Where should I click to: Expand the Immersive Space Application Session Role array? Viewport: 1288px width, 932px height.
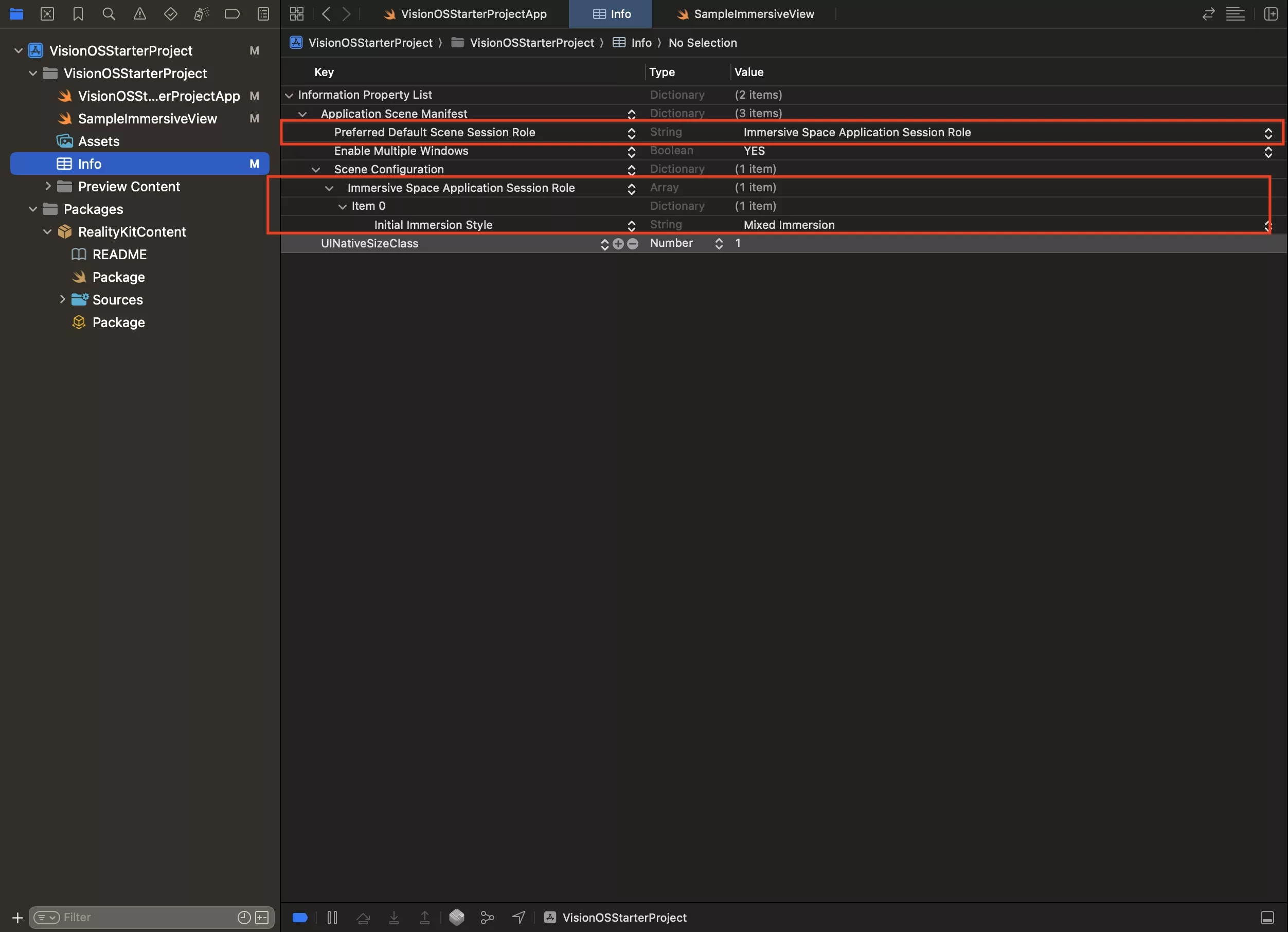329,187
